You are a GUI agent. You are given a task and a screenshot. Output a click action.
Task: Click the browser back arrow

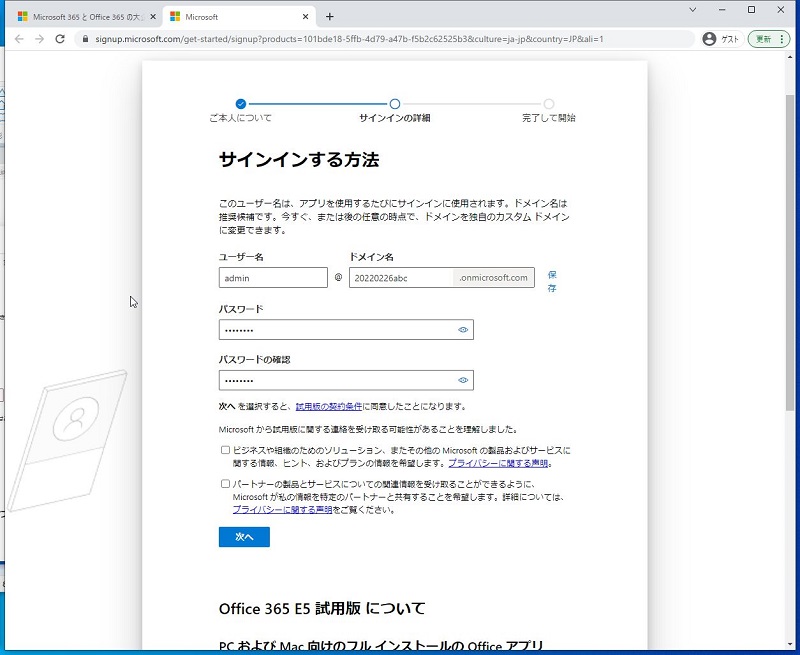(19, 39)
